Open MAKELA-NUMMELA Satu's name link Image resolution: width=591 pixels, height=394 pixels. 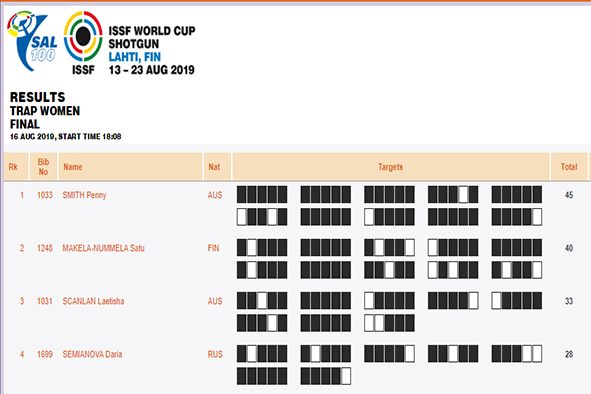tap(103, 248)
